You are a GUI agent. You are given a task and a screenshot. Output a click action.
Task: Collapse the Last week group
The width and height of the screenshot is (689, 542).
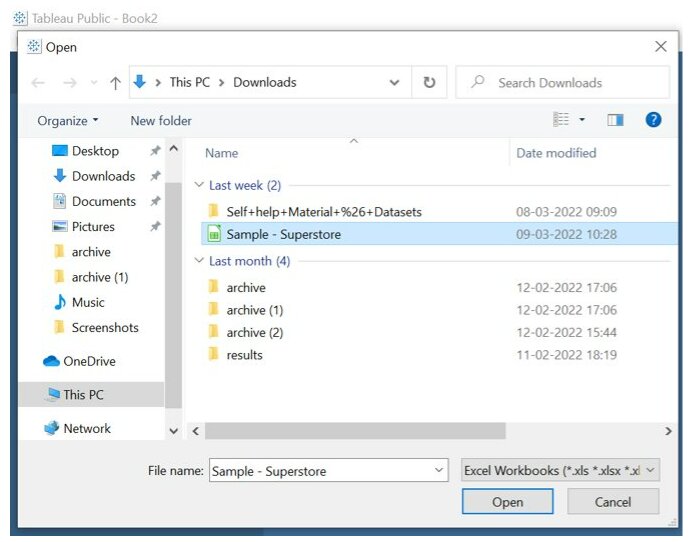tap(199, 185)
